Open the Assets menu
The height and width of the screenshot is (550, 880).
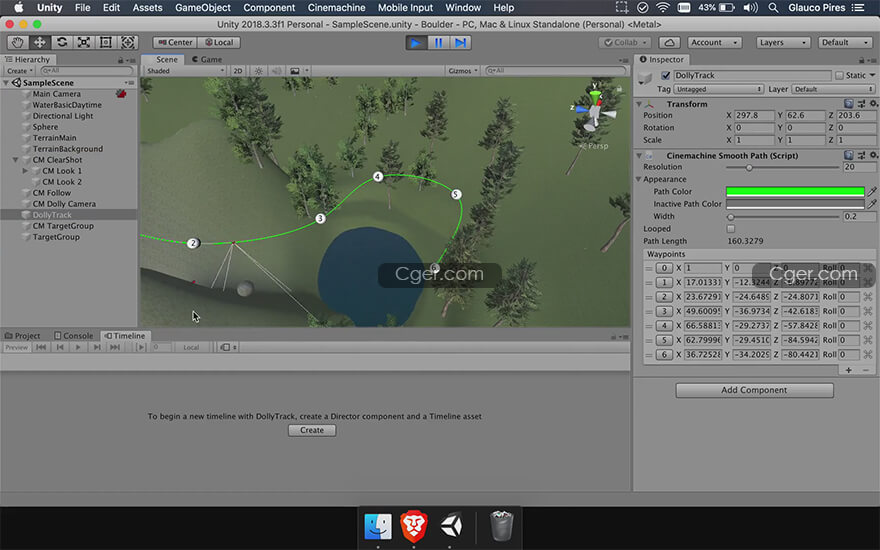pyautogui.click(x=147, y=8)
